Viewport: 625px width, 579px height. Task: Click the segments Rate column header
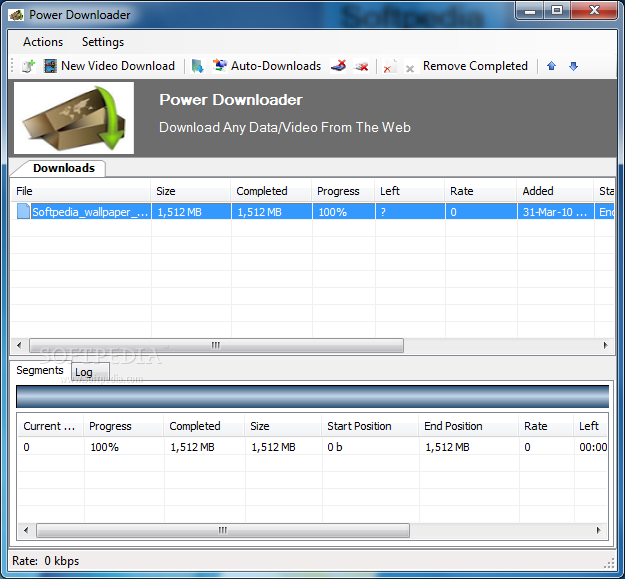546,426
